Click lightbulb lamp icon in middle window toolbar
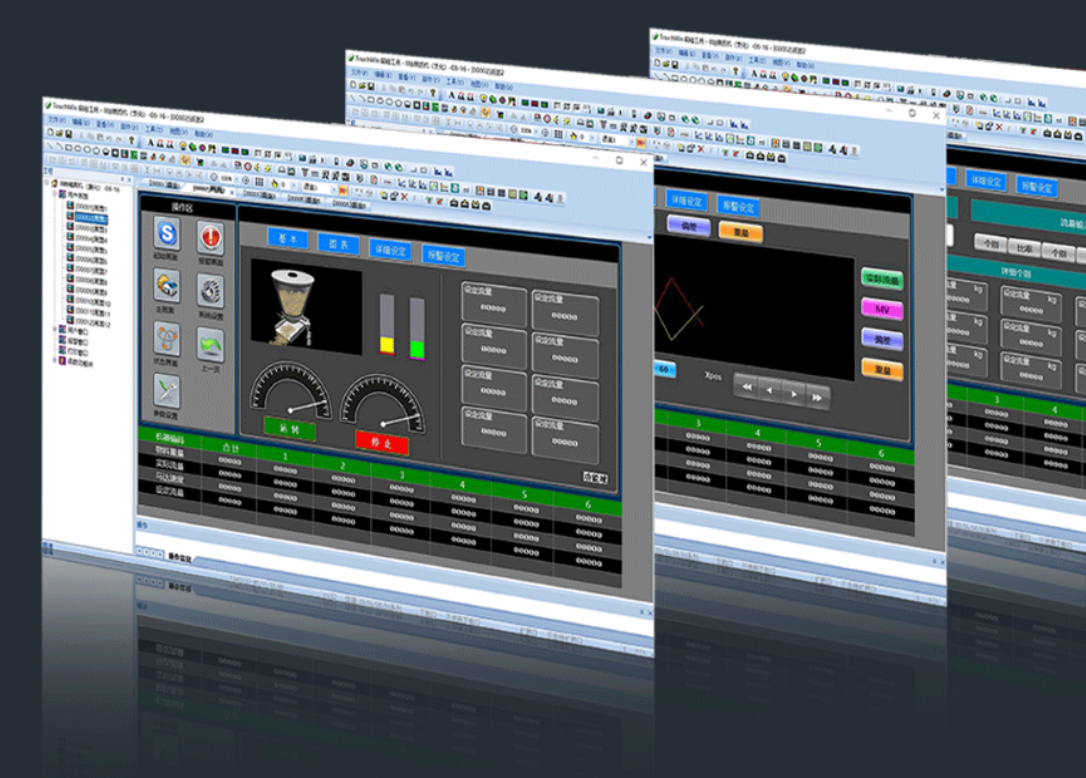1086x778 pixels. (483, 98)
